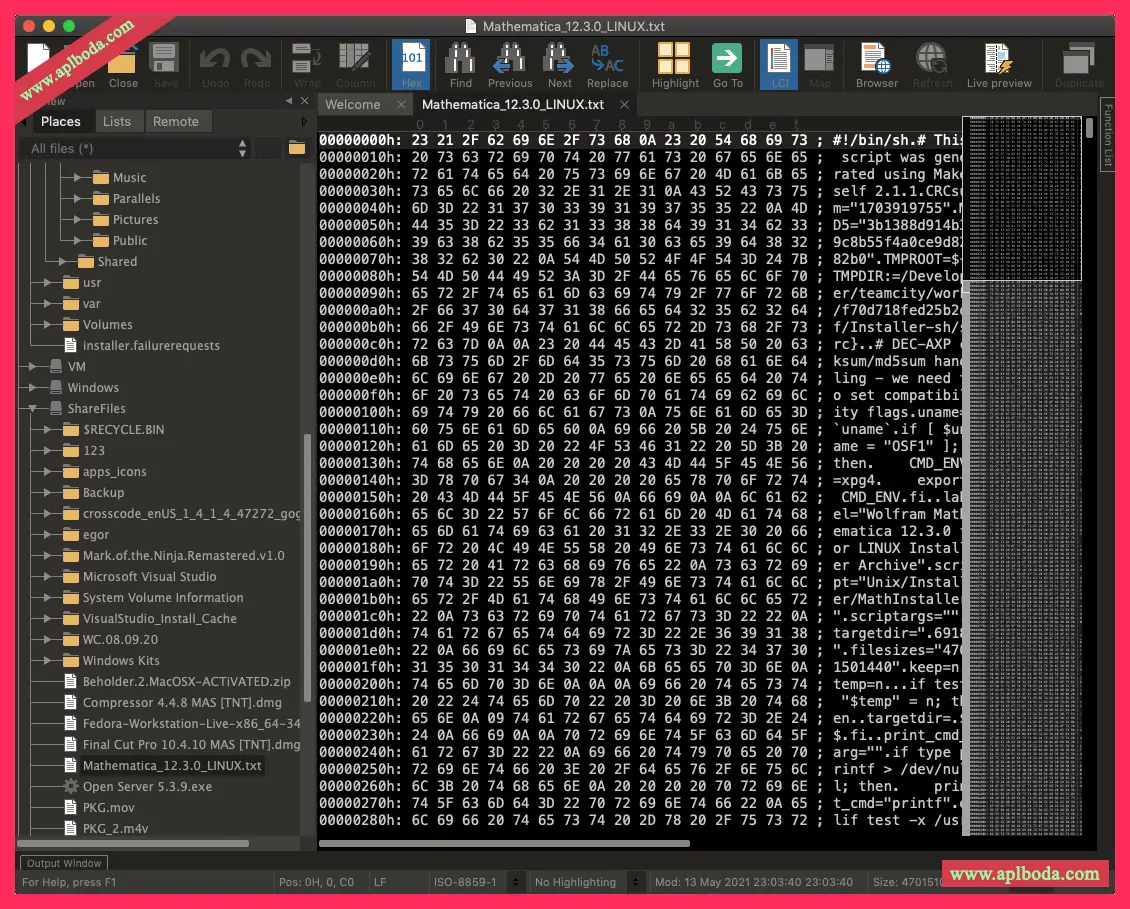The width and height of the screenshot is (1130, 909).
Task: Switch to the Welcome tab
Action: [352, 105]
